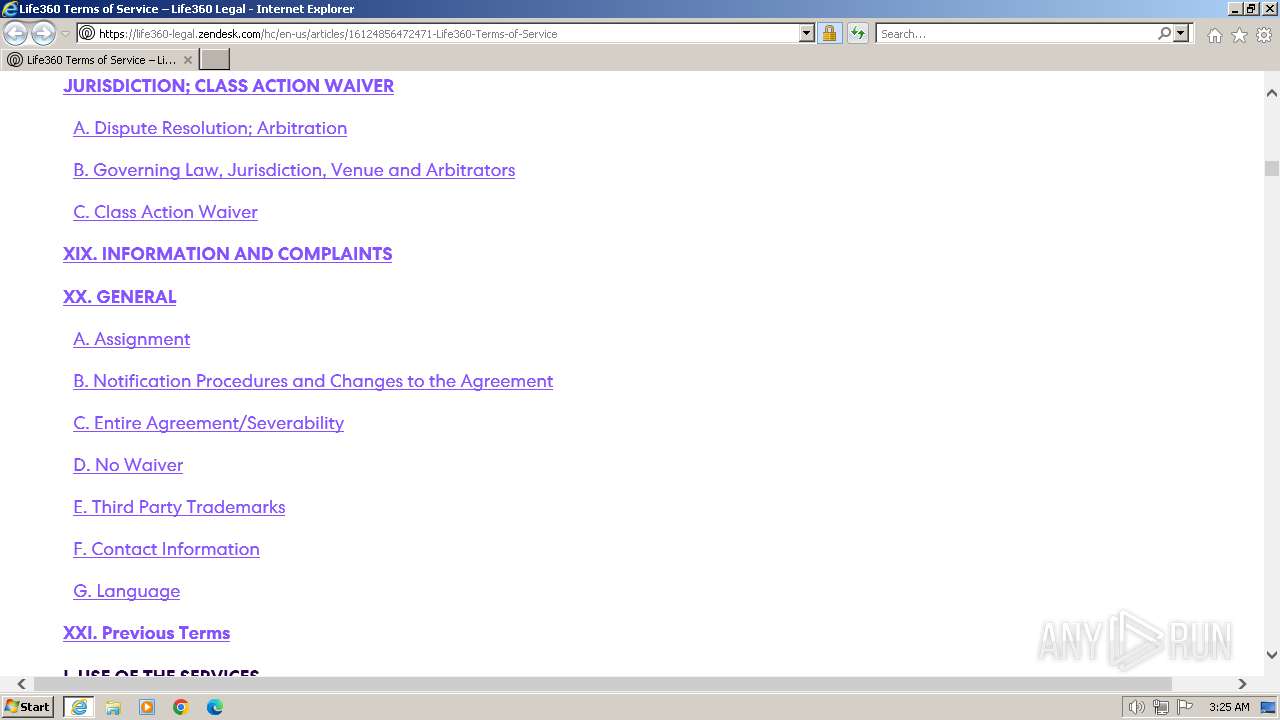Open File Explorer folder taskbar icon

coord(113,707)
